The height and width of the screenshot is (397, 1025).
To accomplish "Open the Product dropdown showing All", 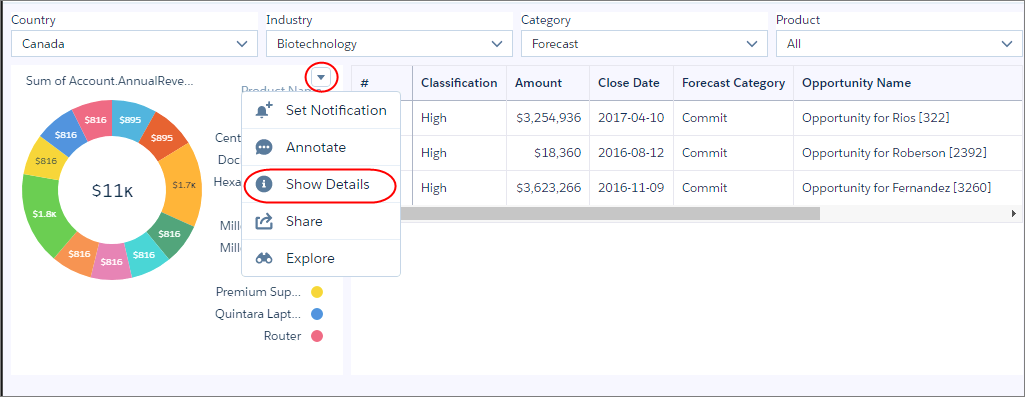I will pos(899,44).
